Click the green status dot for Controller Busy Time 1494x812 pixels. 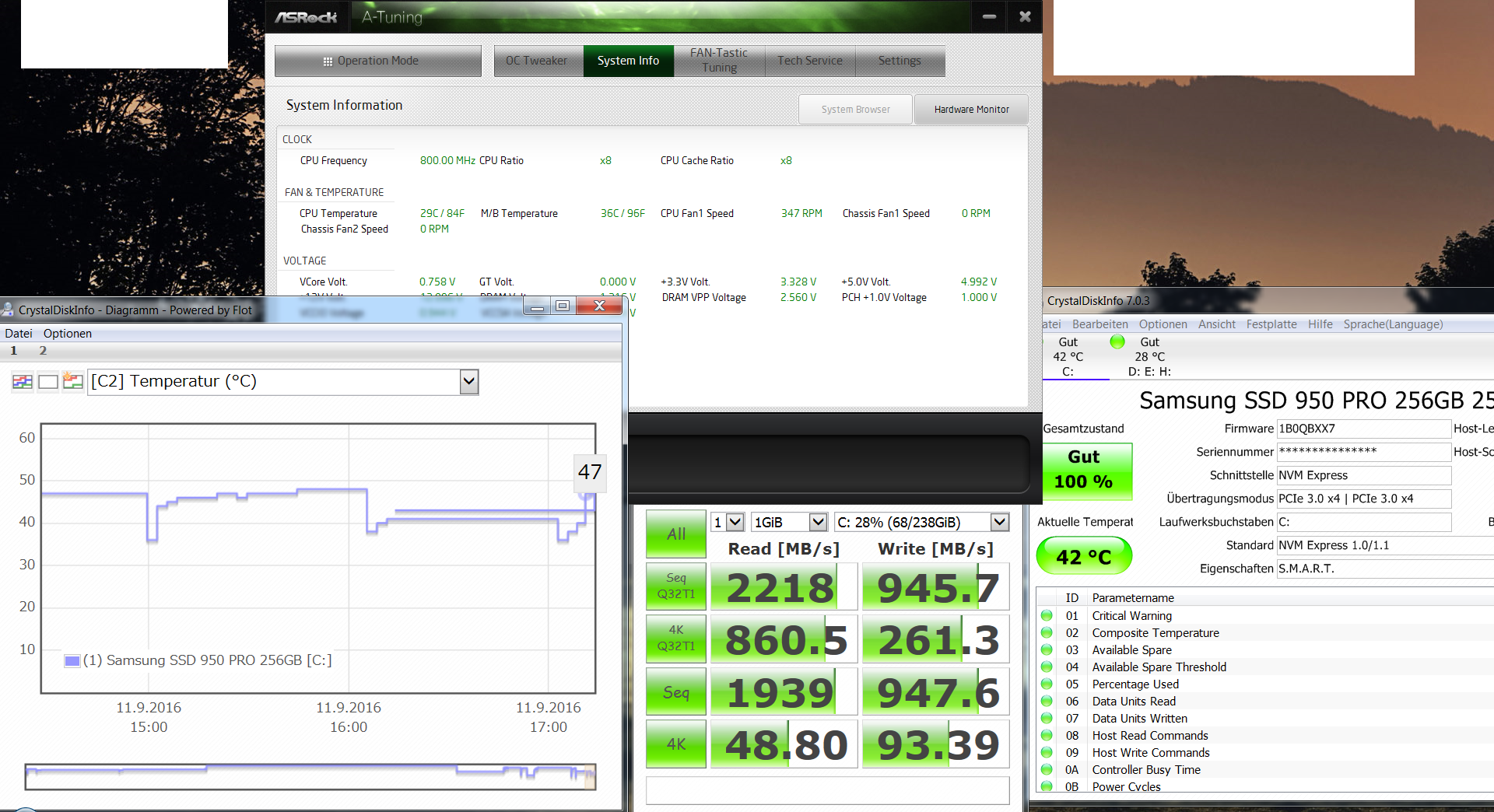point(1047,769)
